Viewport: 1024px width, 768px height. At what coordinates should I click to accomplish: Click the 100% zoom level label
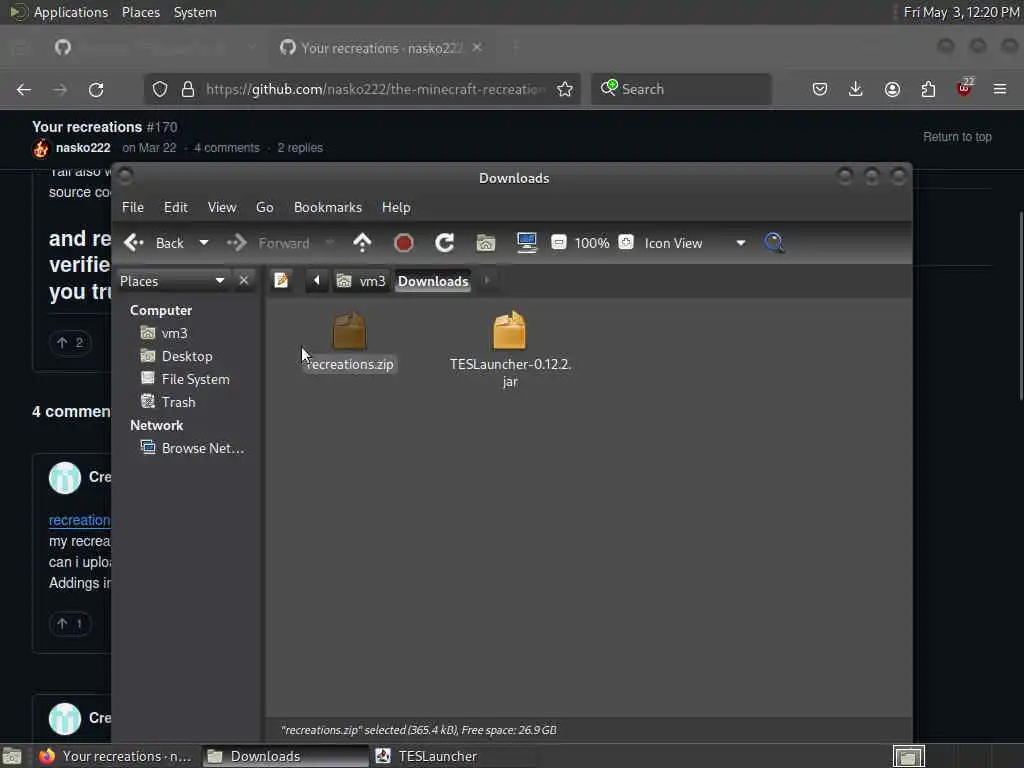592,243
